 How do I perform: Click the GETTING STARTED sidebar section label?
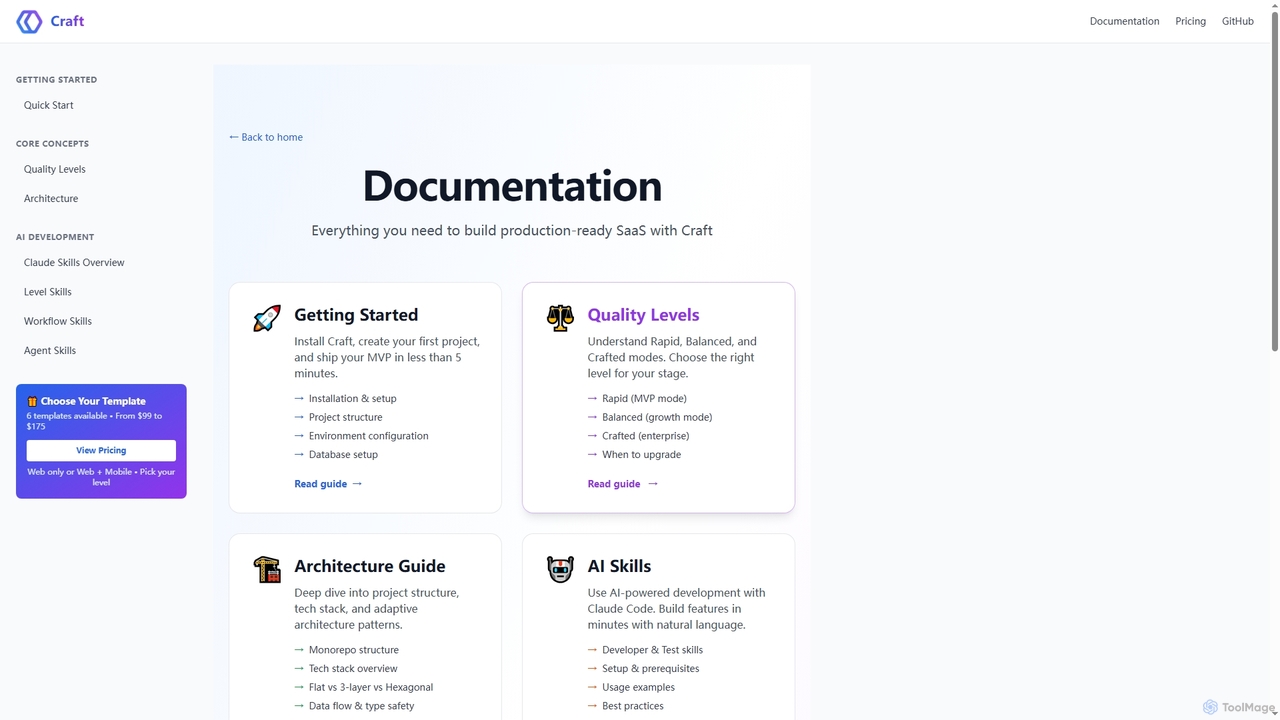click(x=56, y=79)
